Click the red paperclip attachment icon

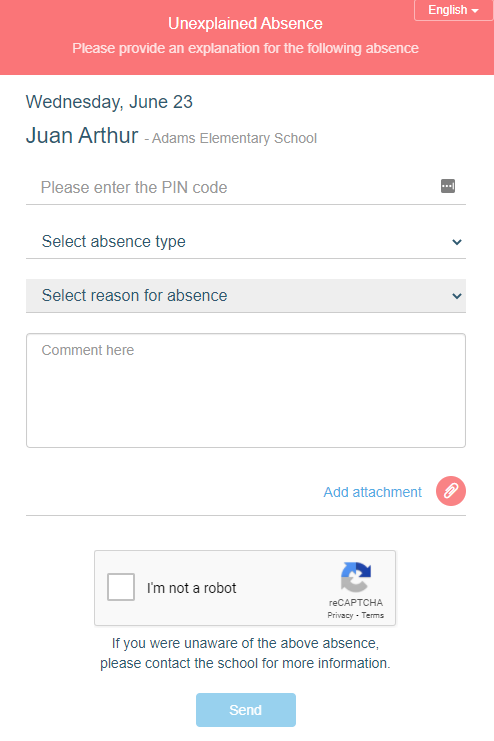[451, 491]
